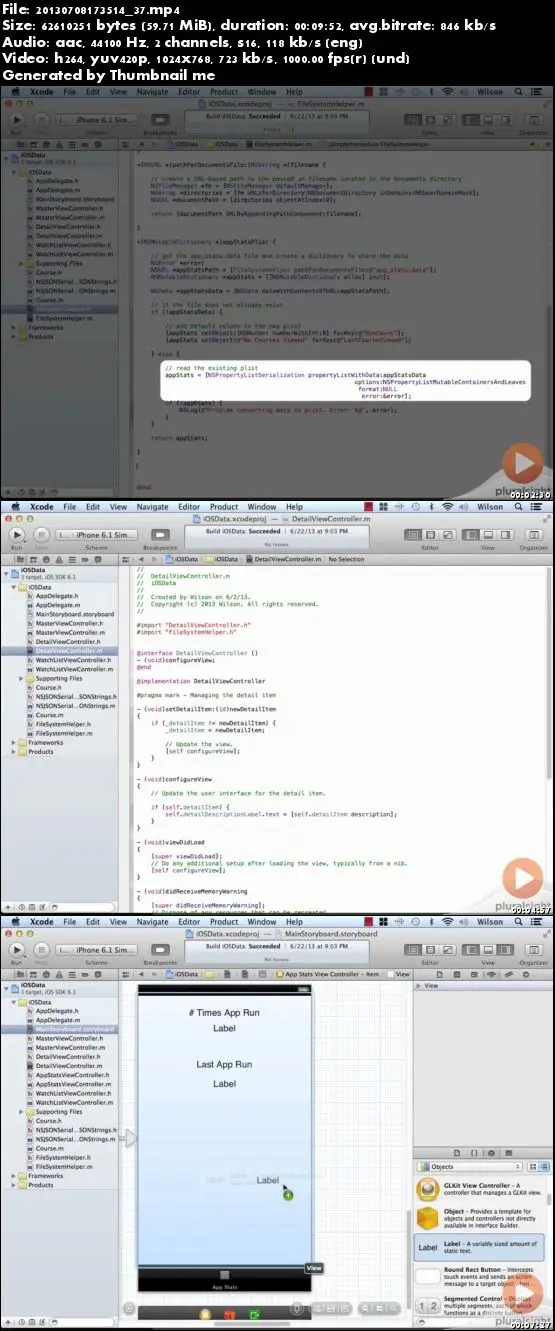Open Product menu in bottom frame menu bar
The width and height of the screenshot is (555, 1331).
(x=224, y=921)
